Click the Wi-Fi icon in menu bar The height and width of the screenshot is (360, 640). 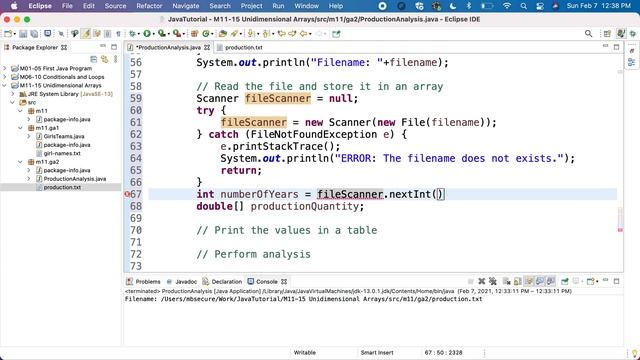tap(507, 6)
